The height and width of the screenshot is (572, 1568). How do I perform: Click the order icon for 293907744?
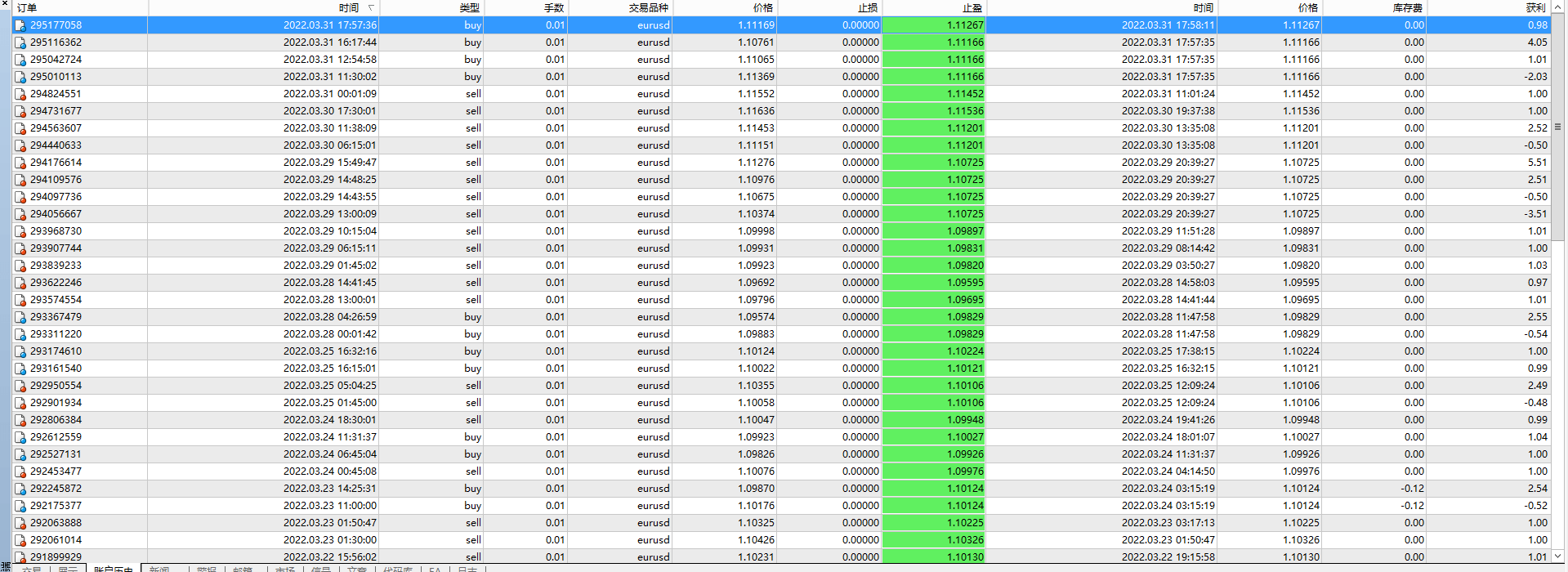click(x=20, y=248)
